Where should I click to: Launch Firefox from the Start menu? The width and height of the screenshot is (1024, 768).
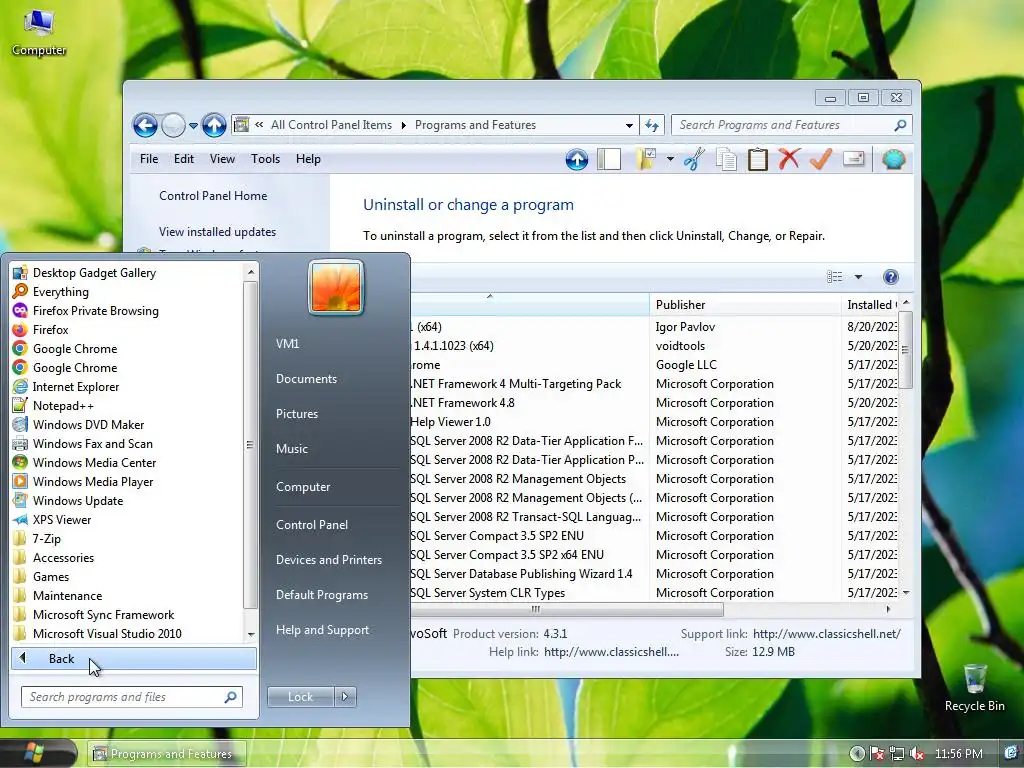[x=50, y=330]
